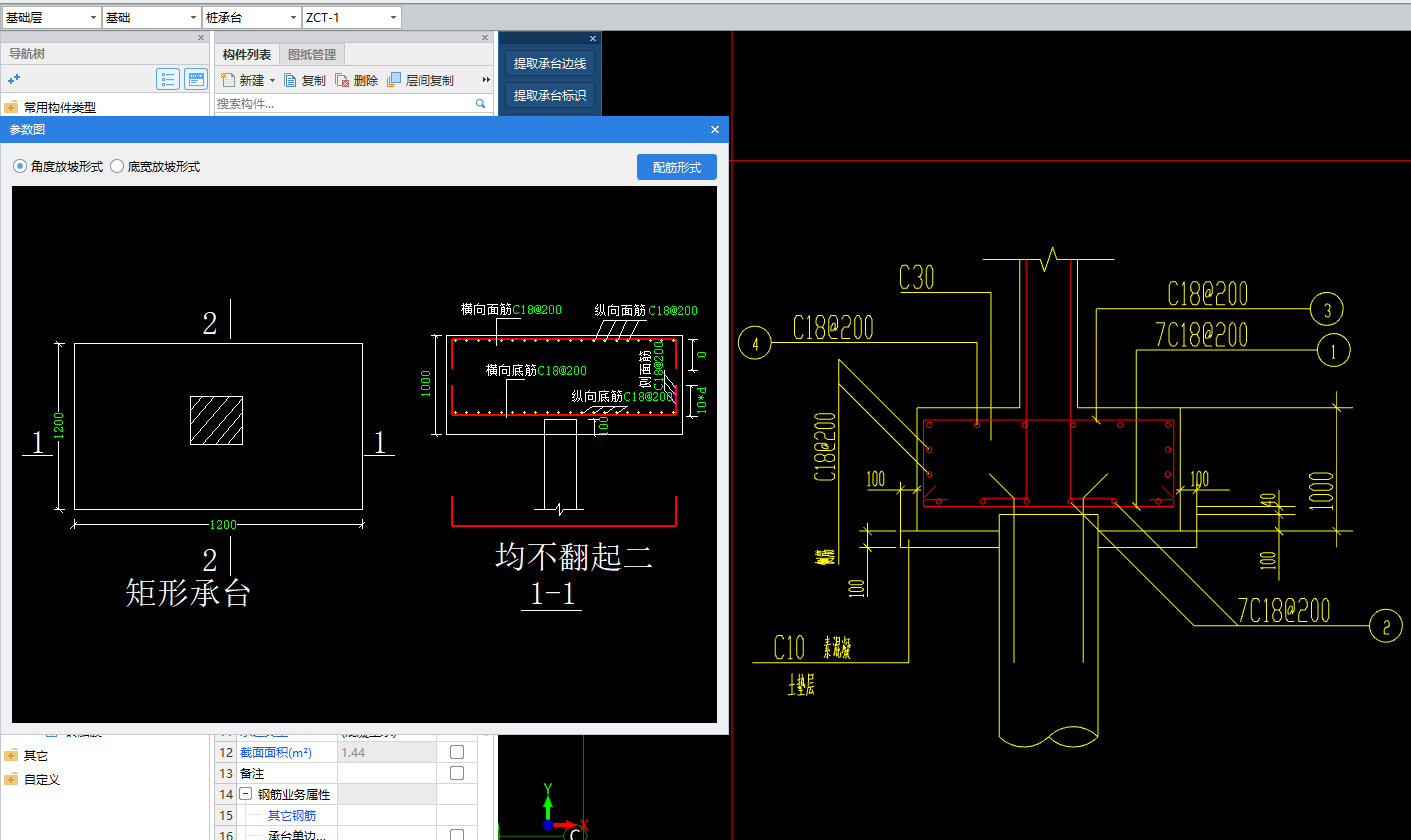Click the 常用构件类型 folder icon
The height and width of the screenshot is (840, 1411).
pos(12,107)
